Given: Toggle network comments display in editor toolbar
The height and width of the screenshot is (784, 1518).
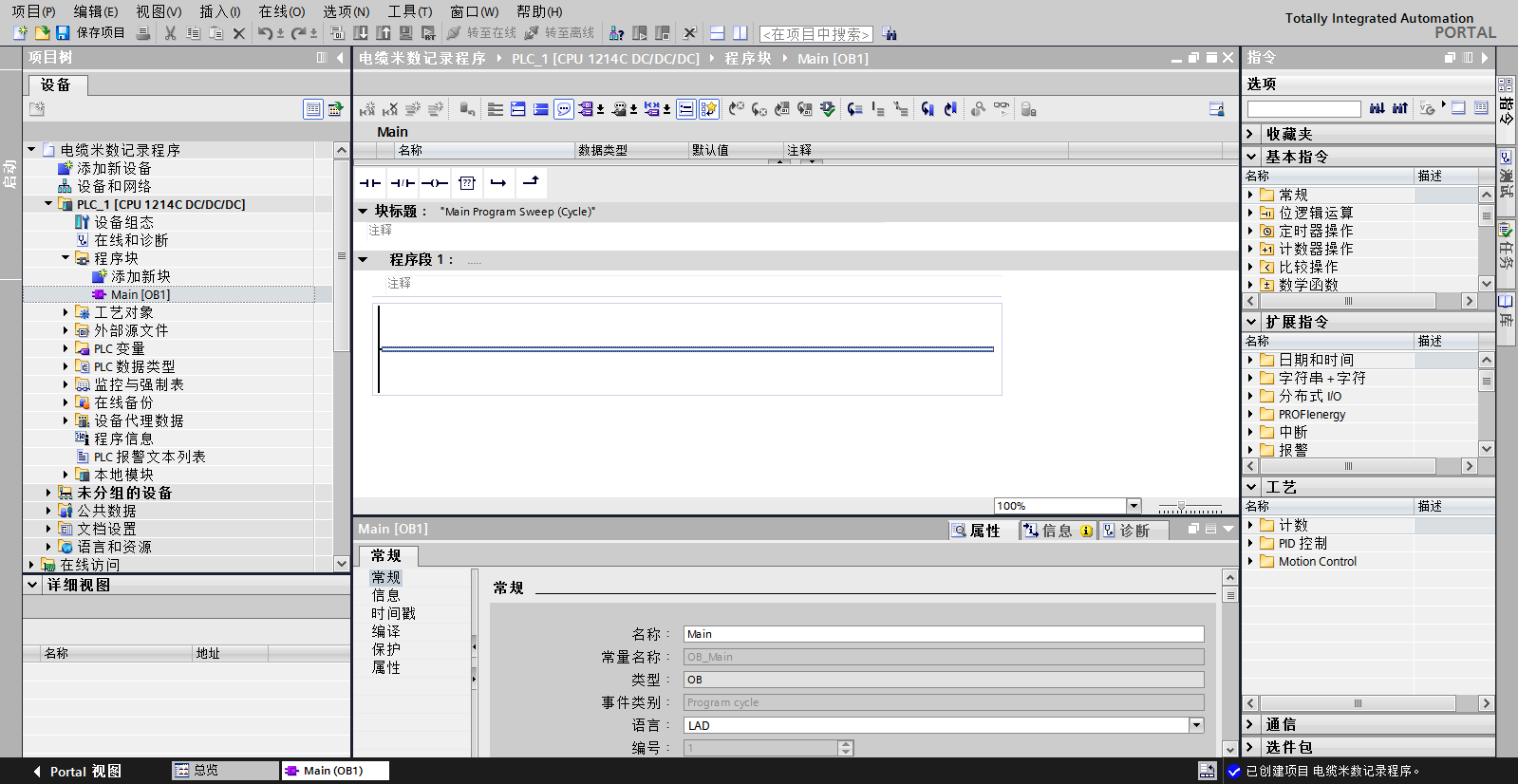Looking at the screenshot, I should (x=564, y=110).
